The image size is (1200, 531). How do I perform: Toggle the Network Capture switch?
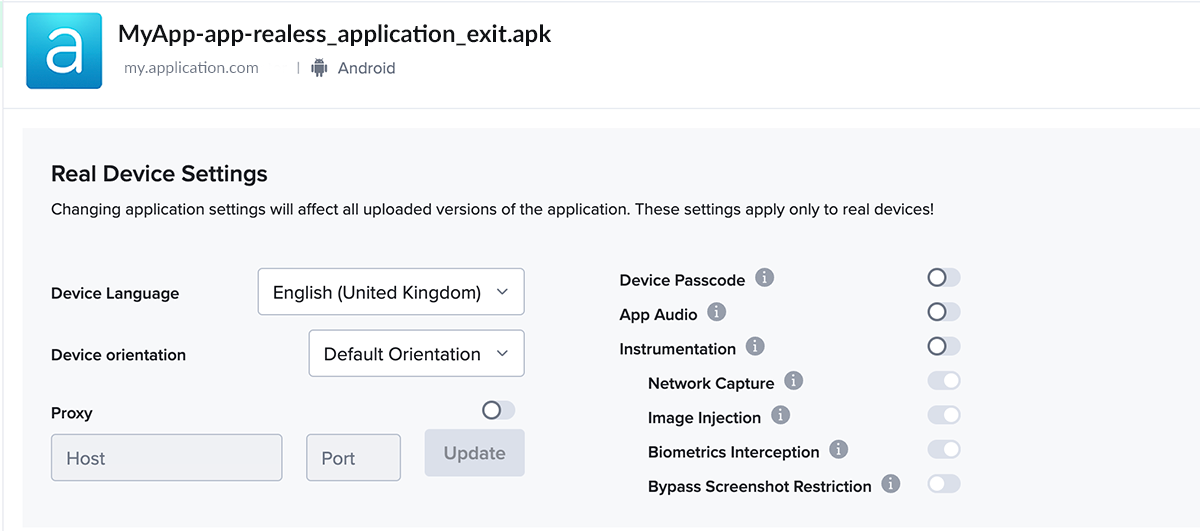943,381
